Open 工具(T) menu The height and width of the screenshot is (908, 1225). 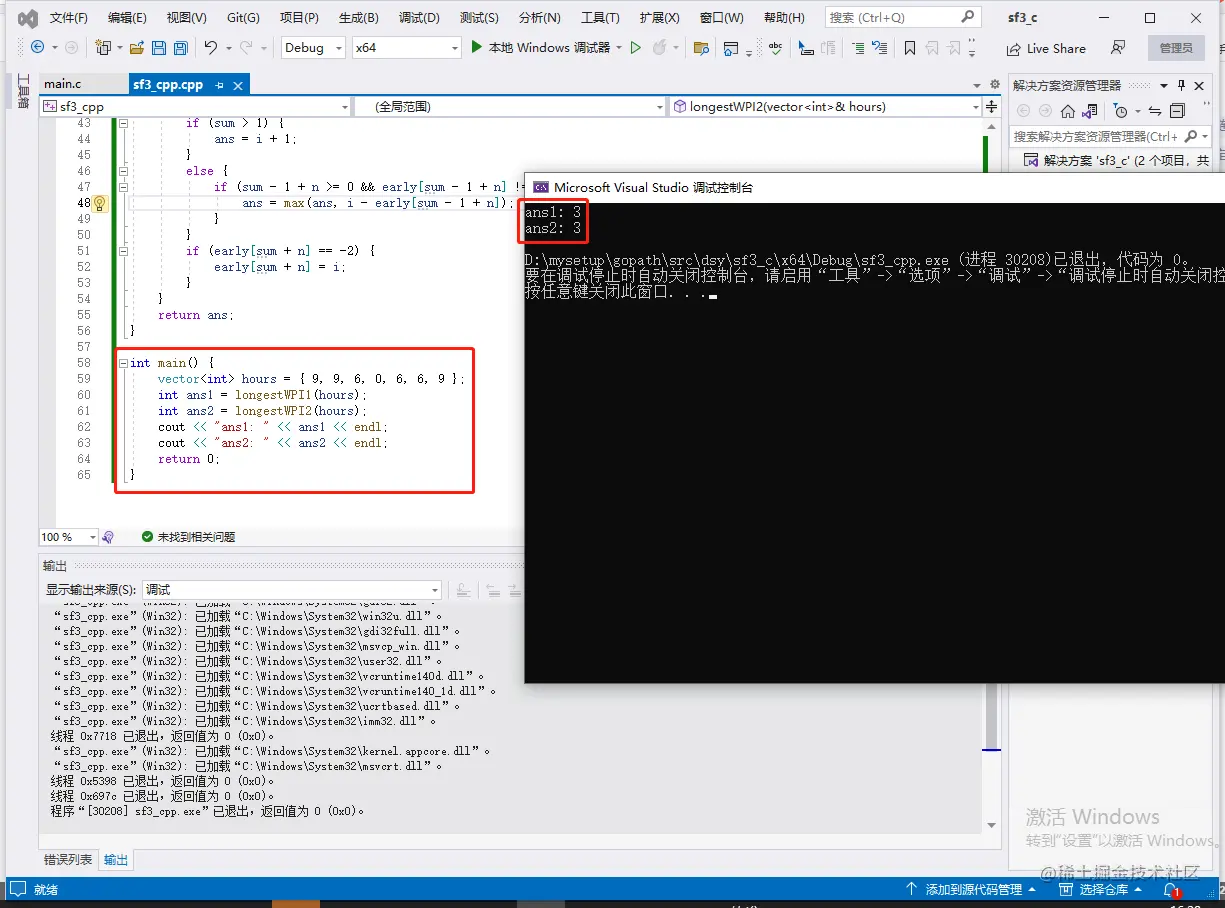(x=600, y=18)
